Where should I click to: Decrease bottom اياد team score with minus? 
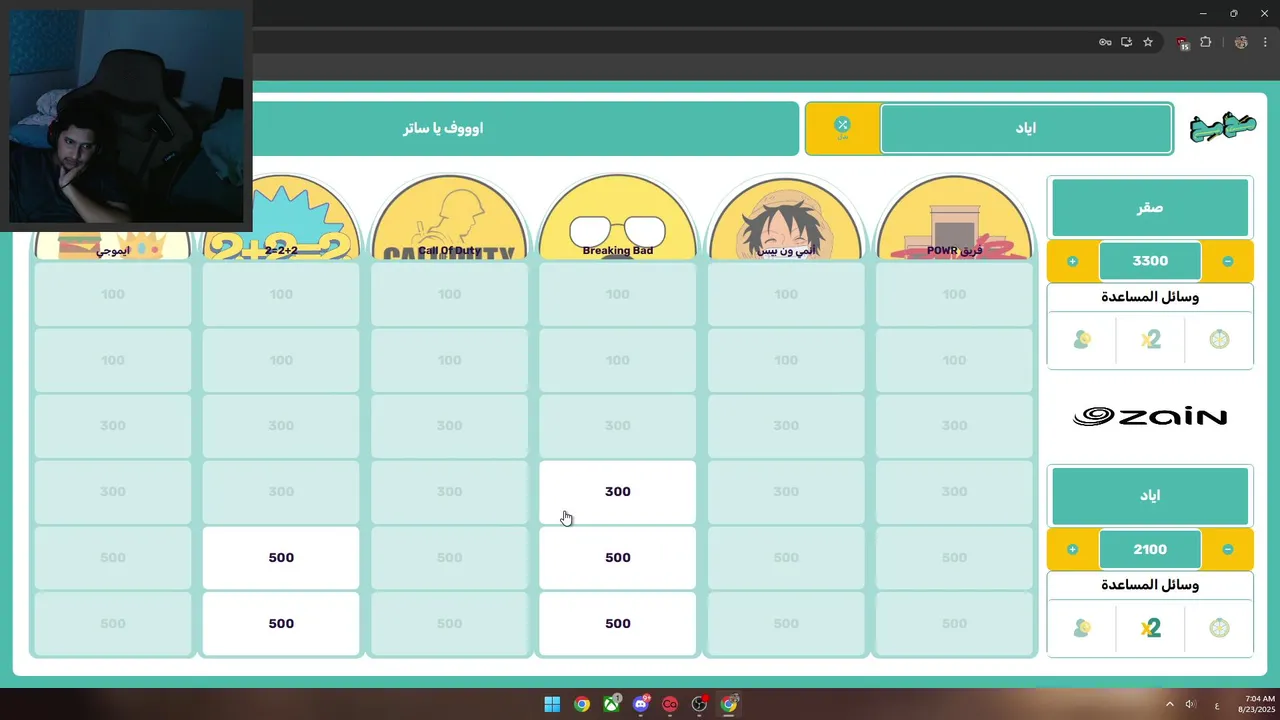coord(1228,549)
